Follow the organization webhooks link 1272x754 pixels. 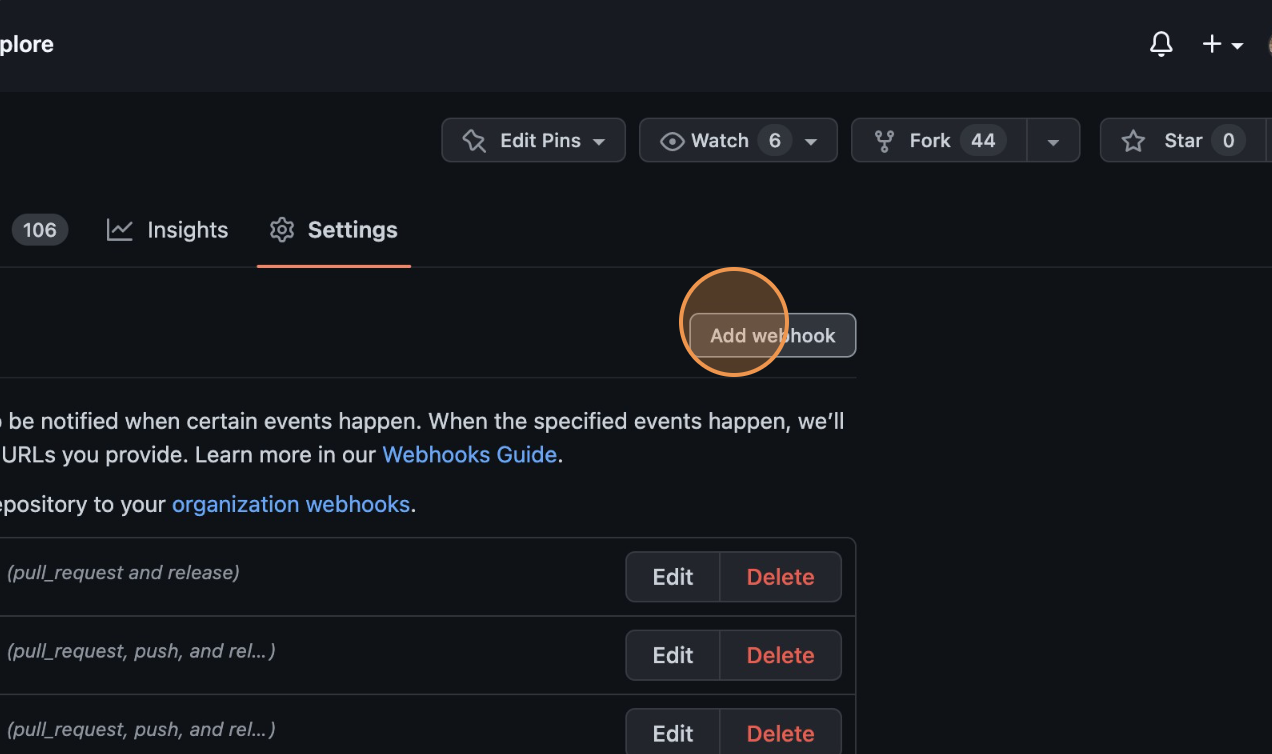click(291, 504)
